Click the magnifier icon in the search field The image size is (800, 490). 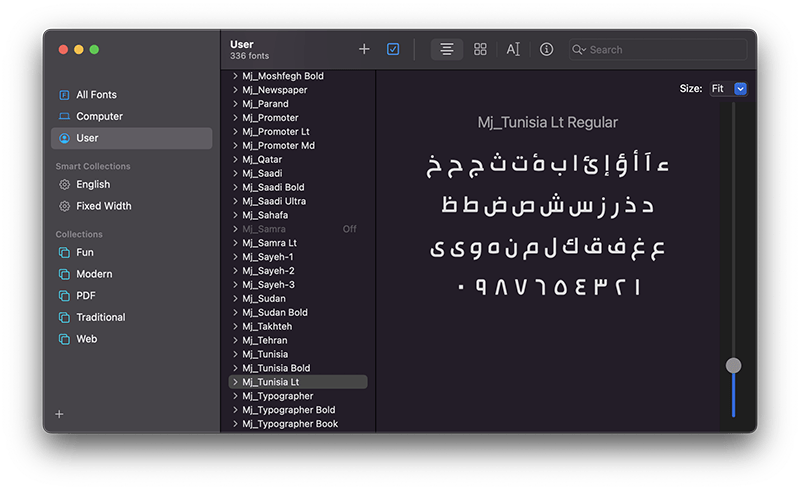tap(579, 50)
